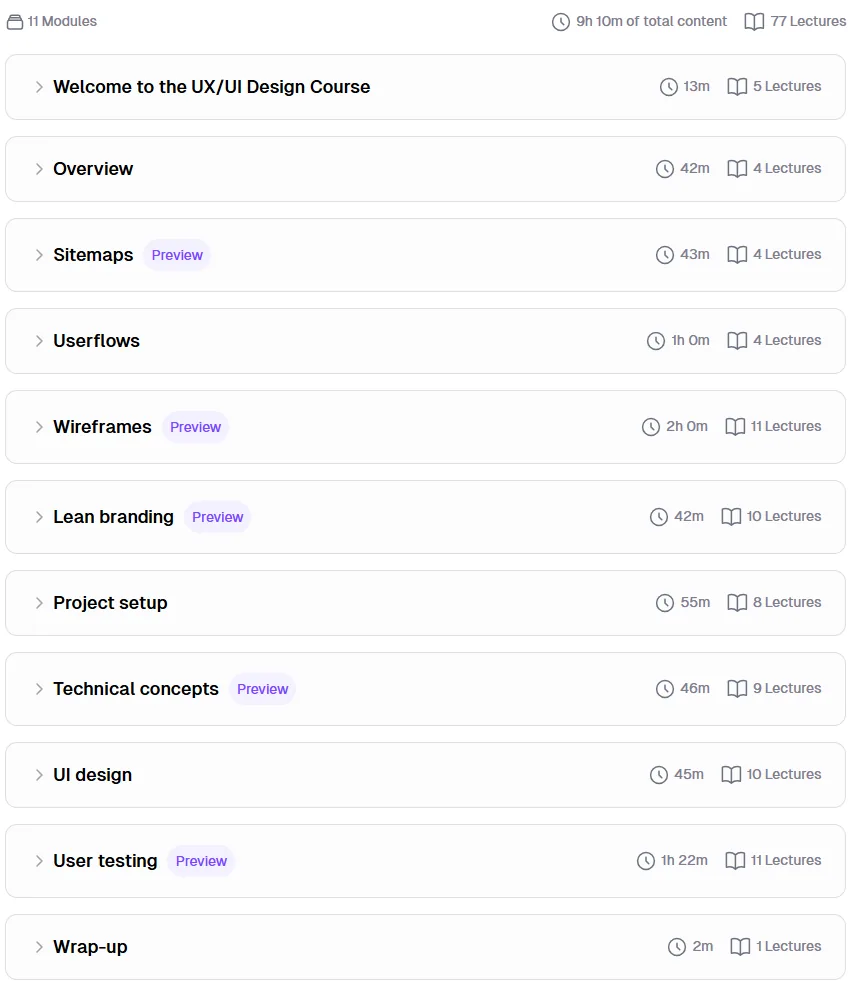Click the book icon beside 77 Lectures
This screenshot has height=986, width=852.
point(754,22)
